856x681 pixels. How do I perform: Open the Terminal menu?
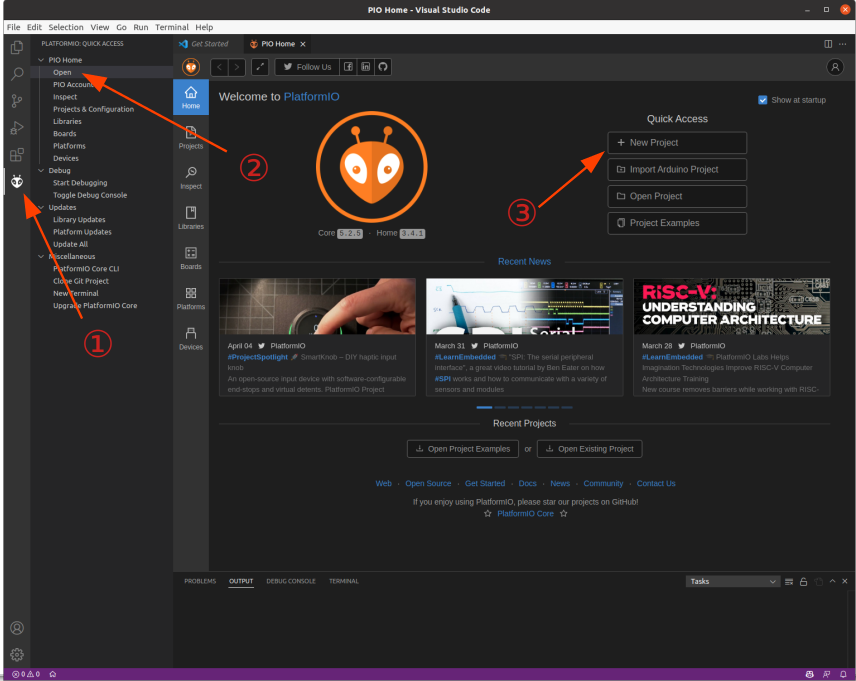click(171, 27)
